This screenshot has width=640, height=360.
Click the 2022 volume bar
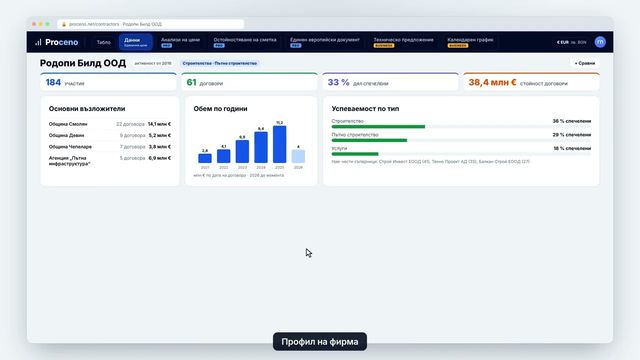tap(224, 156)
